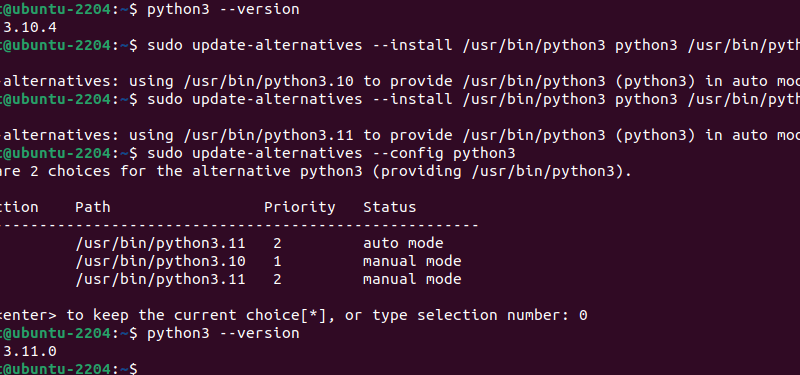Click "manual mode" in the python3.10 row

coord(412,261)
